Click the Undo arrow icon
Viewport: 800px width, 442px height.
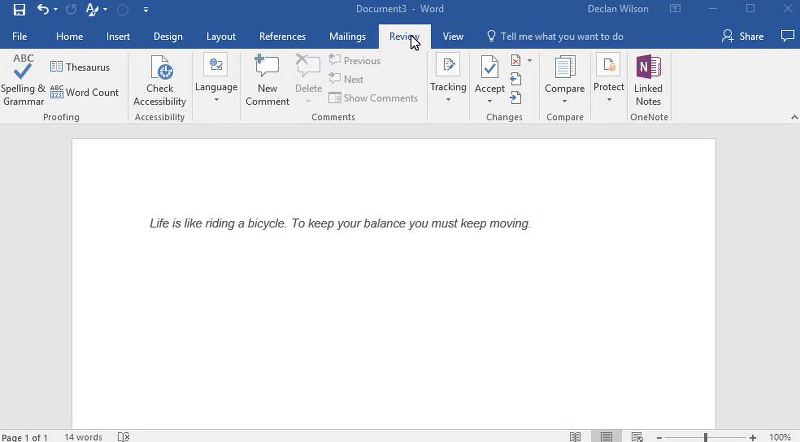(43, 10)
